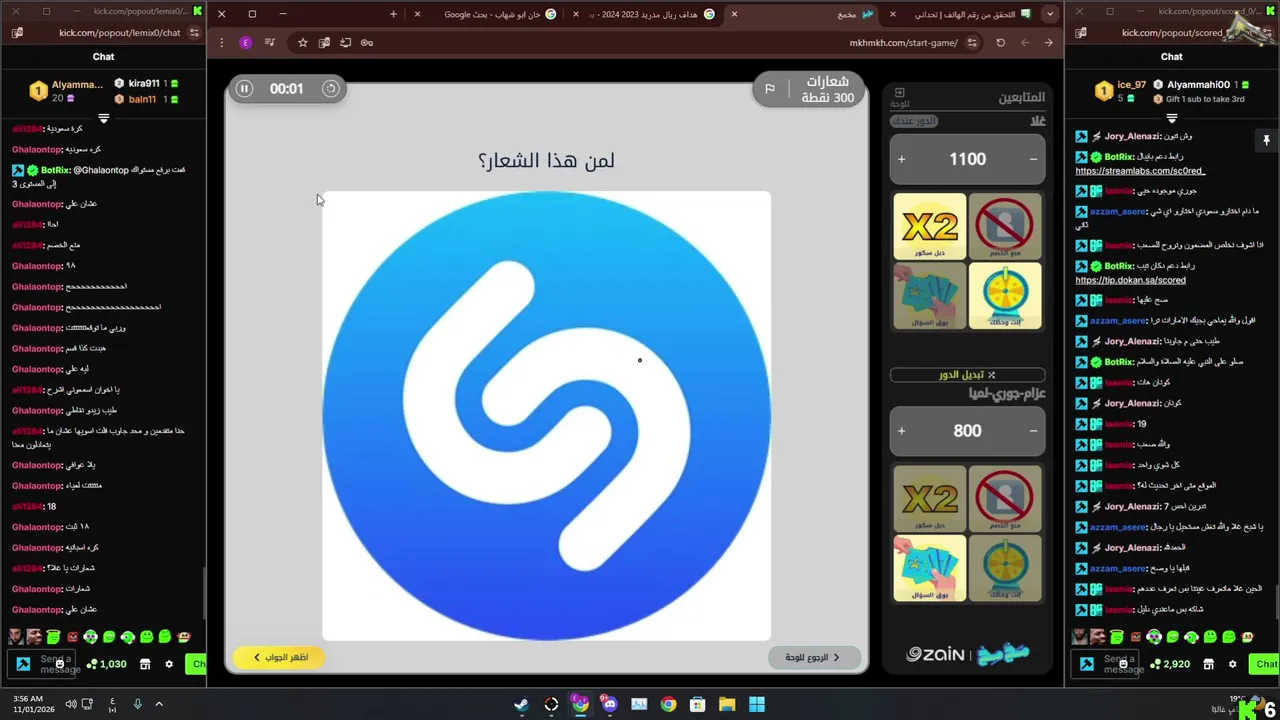Use the second team's question cards power-up

tap(930, 568)
